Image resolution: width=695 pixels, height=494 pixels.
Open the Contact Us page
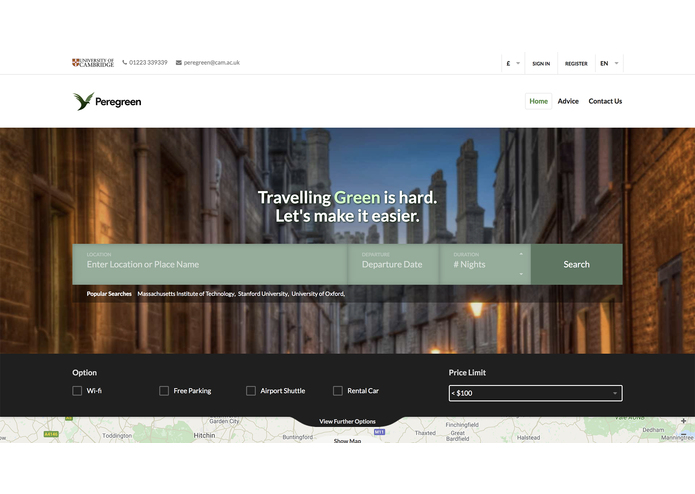point(605,101)
